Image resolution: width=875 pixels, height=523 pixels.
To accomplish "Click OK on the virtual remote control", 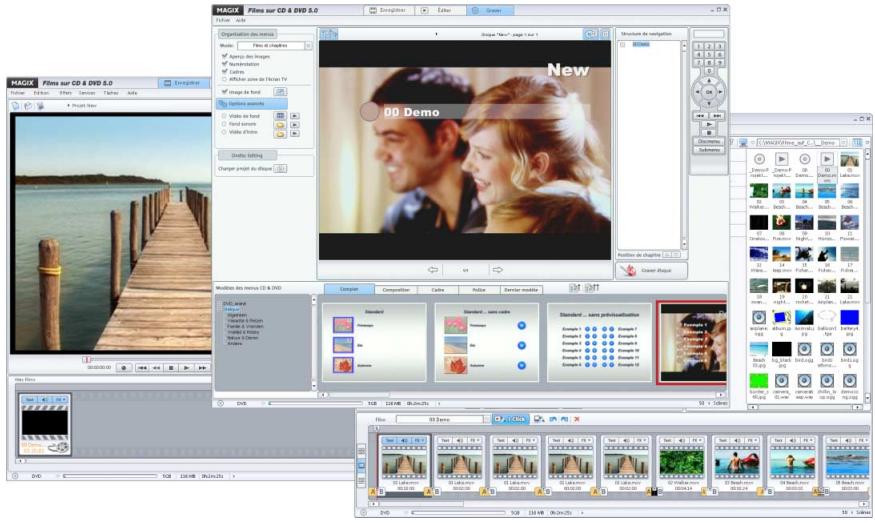I will tap(709, 92).
